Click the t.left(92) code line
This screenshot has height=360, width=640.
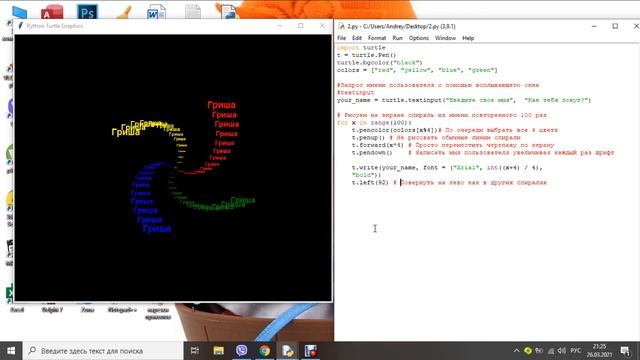point(449,182)
